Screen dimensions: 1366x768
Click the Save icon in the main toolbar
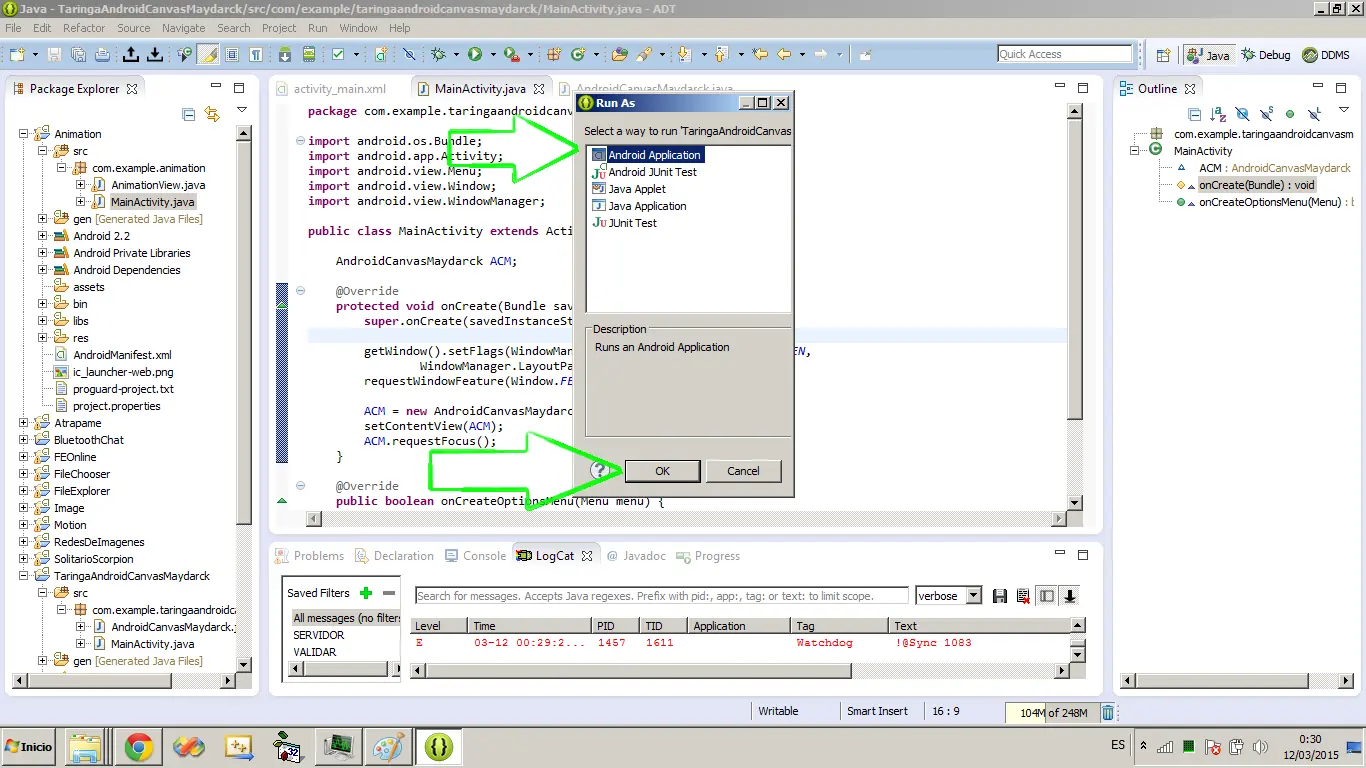coord(54,55)
